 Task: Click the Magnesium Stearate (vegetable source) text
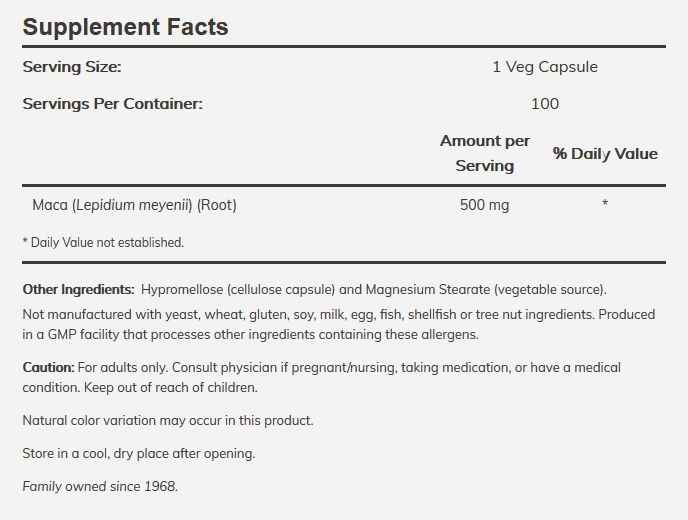pyautogui.click(x=486, y=290)
